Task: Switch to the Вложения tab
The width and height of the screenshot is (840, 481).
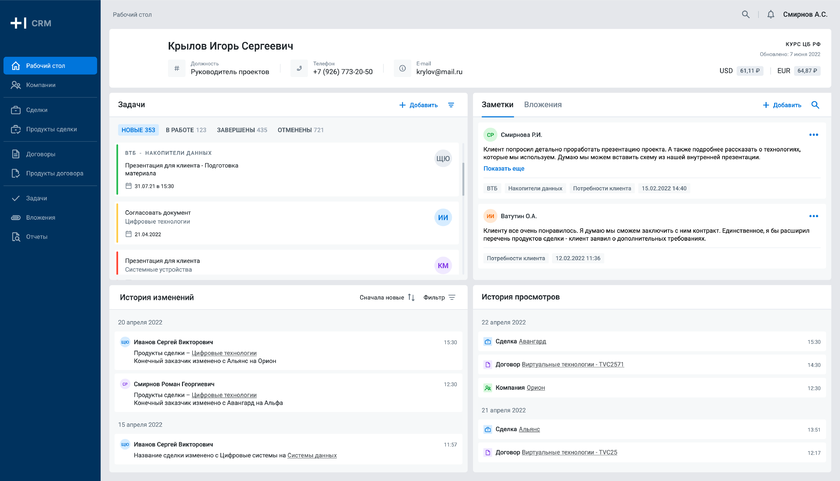Action: click(542, 104)
